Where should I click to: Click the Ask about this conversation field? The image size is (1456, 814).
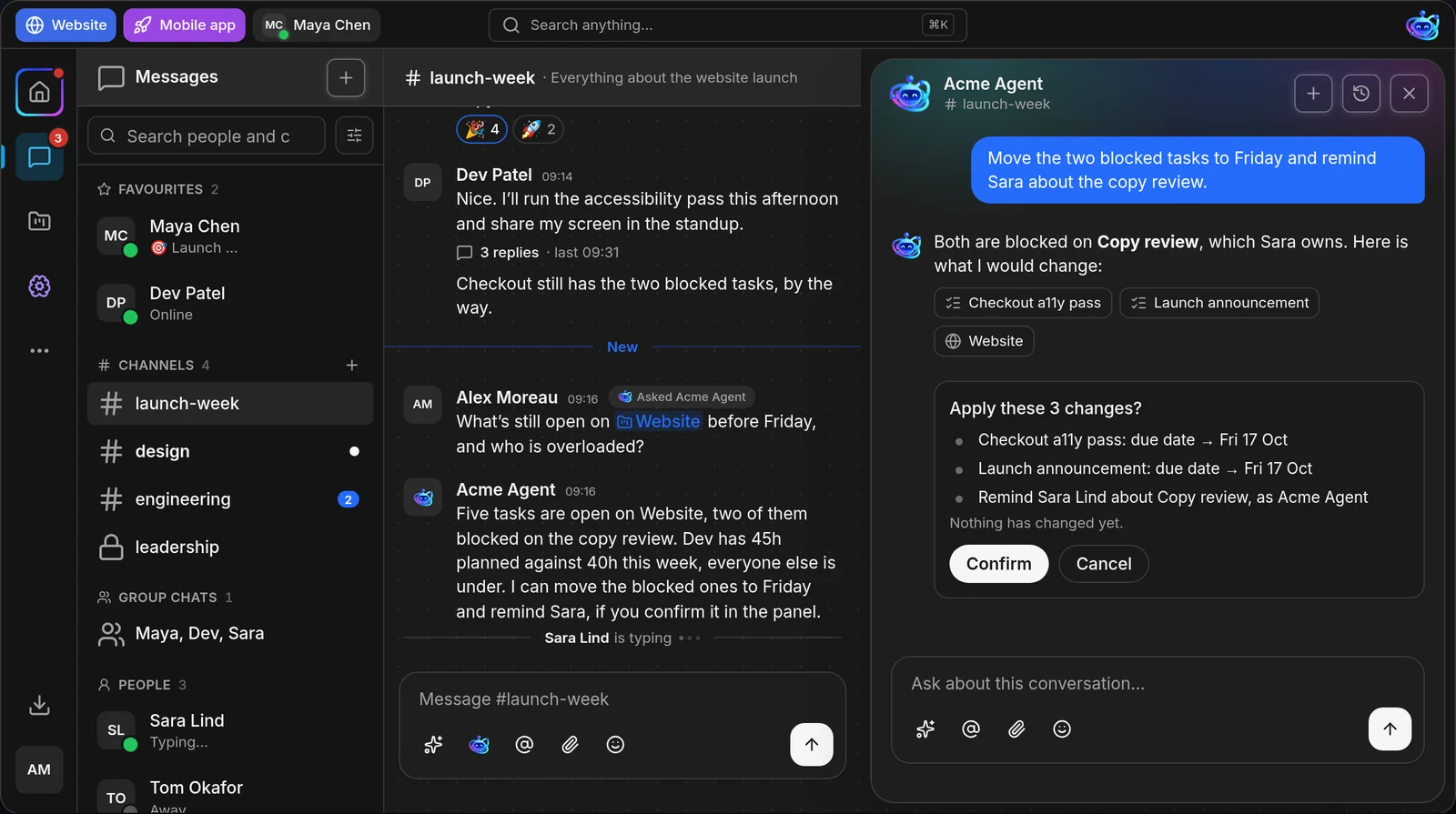(x=1157, y=683)
